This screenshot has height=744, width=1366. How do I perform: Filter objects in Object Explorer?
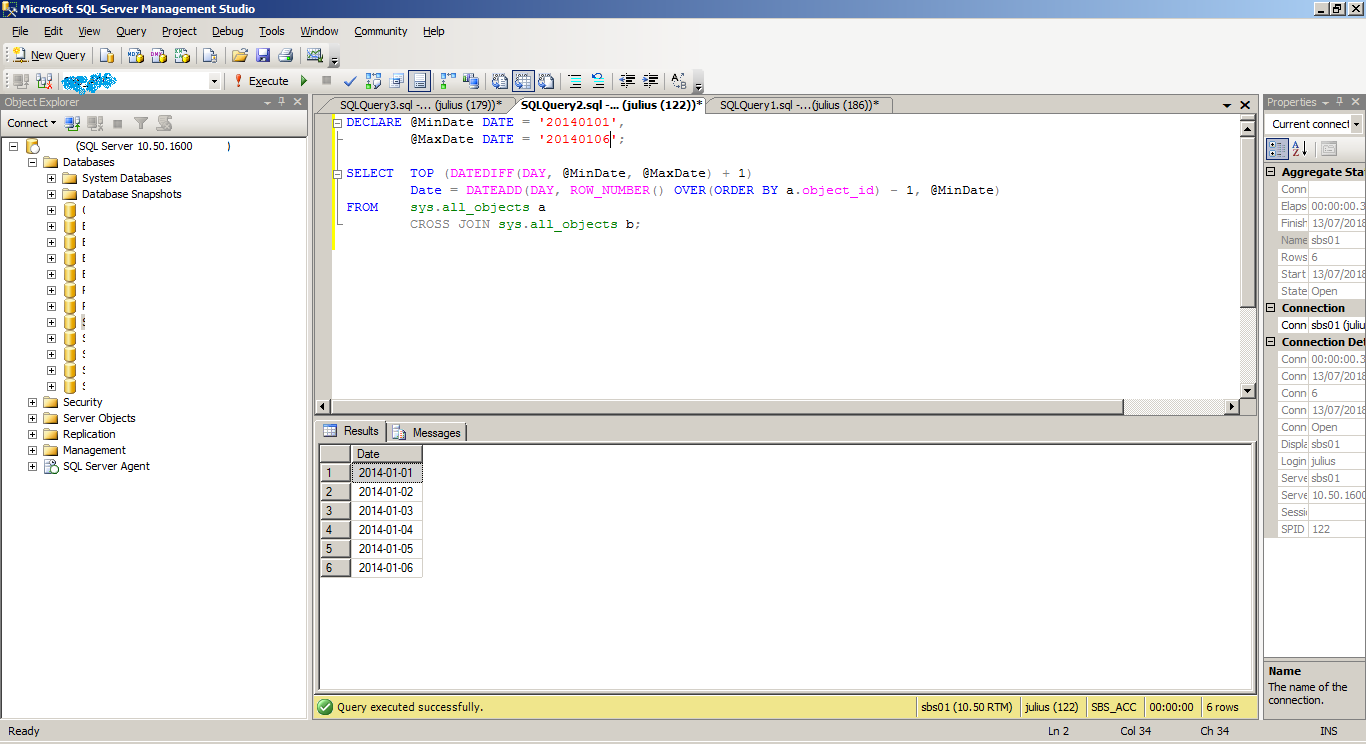click(x=141, y=123)
